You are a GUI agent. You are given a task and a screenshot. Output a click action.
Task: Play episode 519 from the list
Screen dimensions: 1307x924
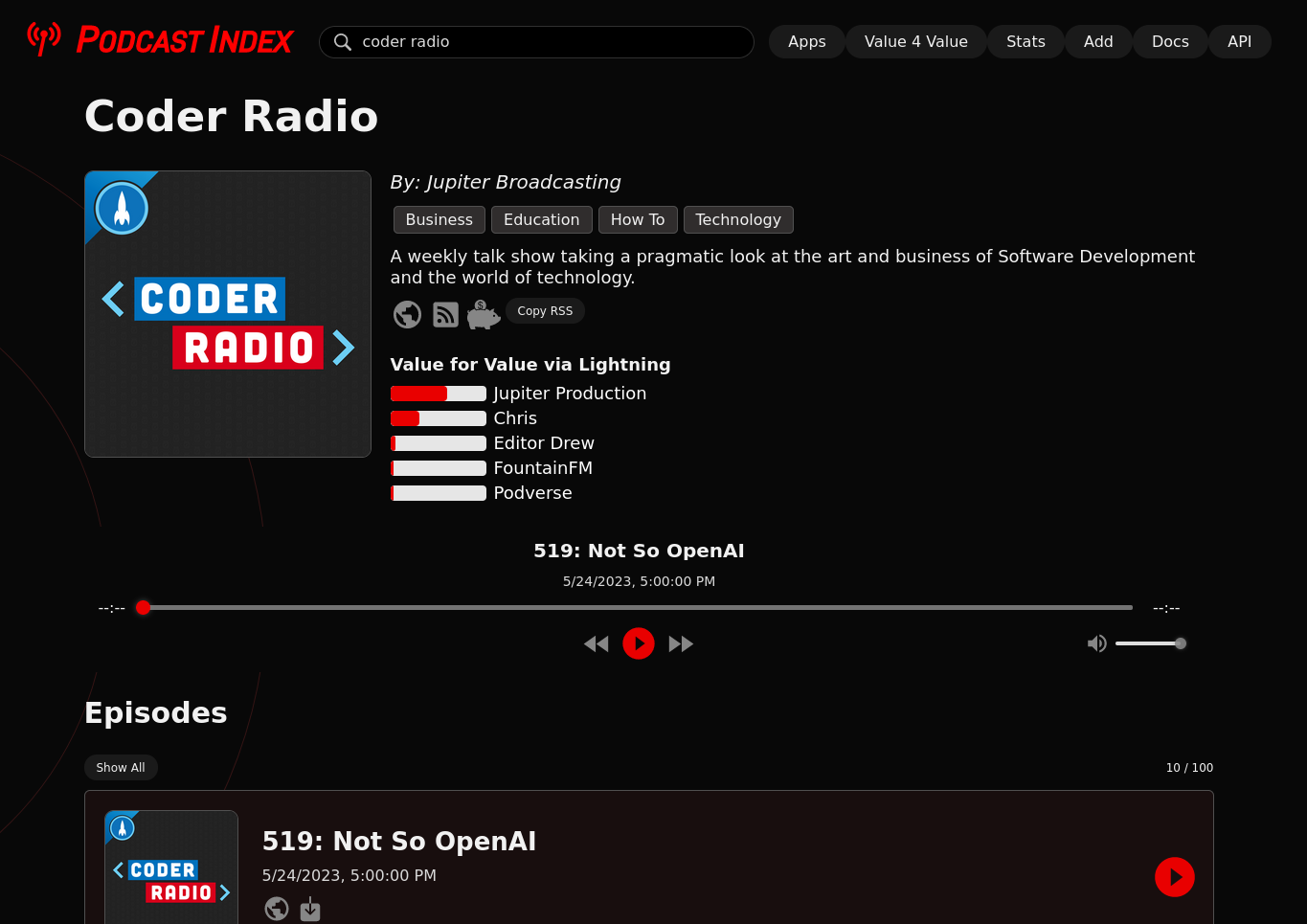coord(1175,877)
